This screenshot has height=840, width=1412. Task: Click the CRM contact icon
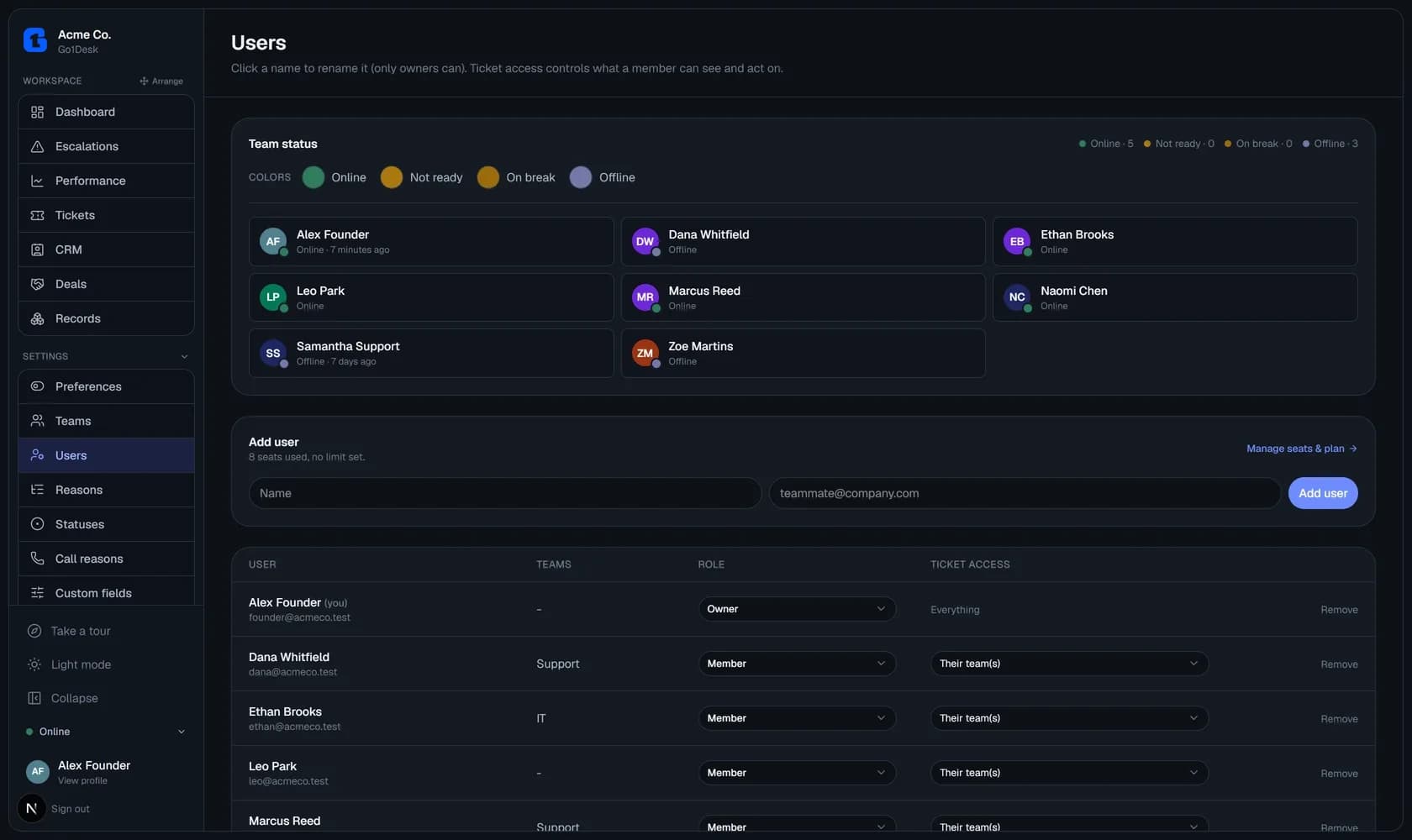tap(37, 249)
